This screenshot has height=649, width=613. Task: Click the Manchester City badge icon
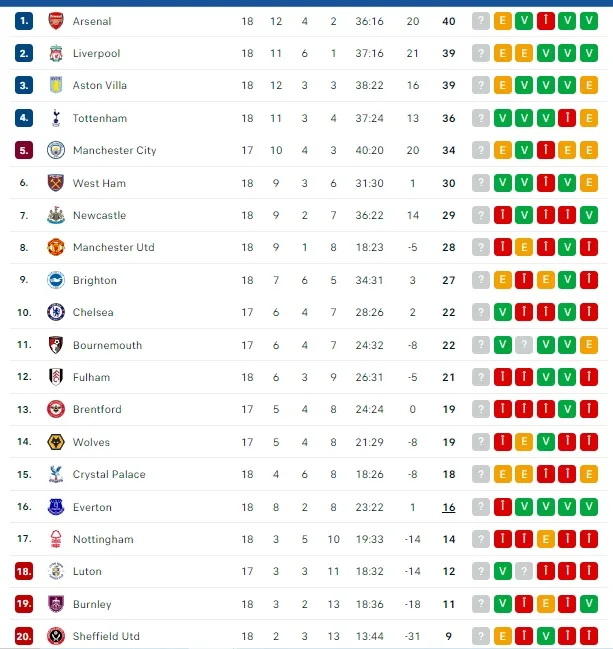(x=55, y=150)
